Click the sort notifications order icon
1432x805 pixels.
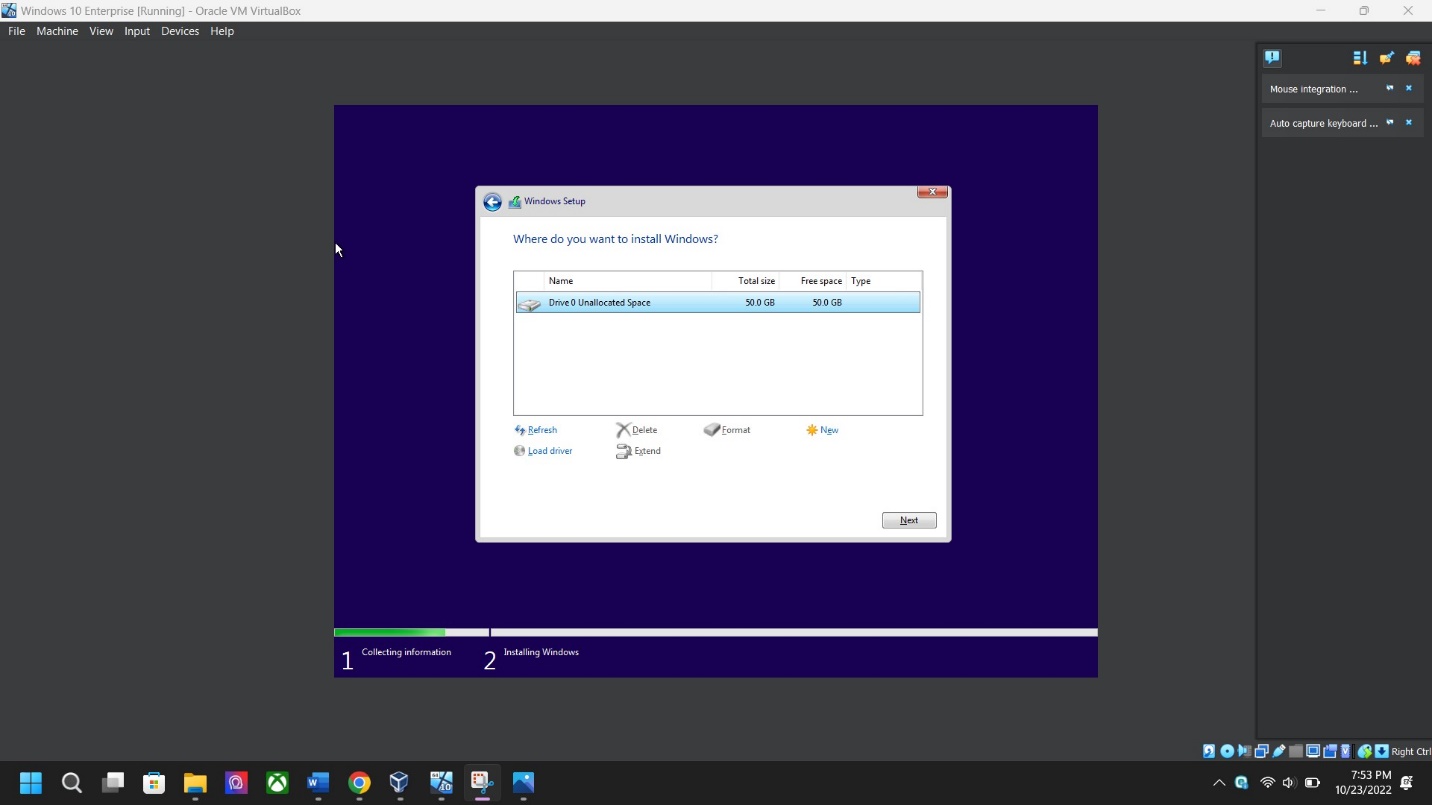pos(1359,58)
